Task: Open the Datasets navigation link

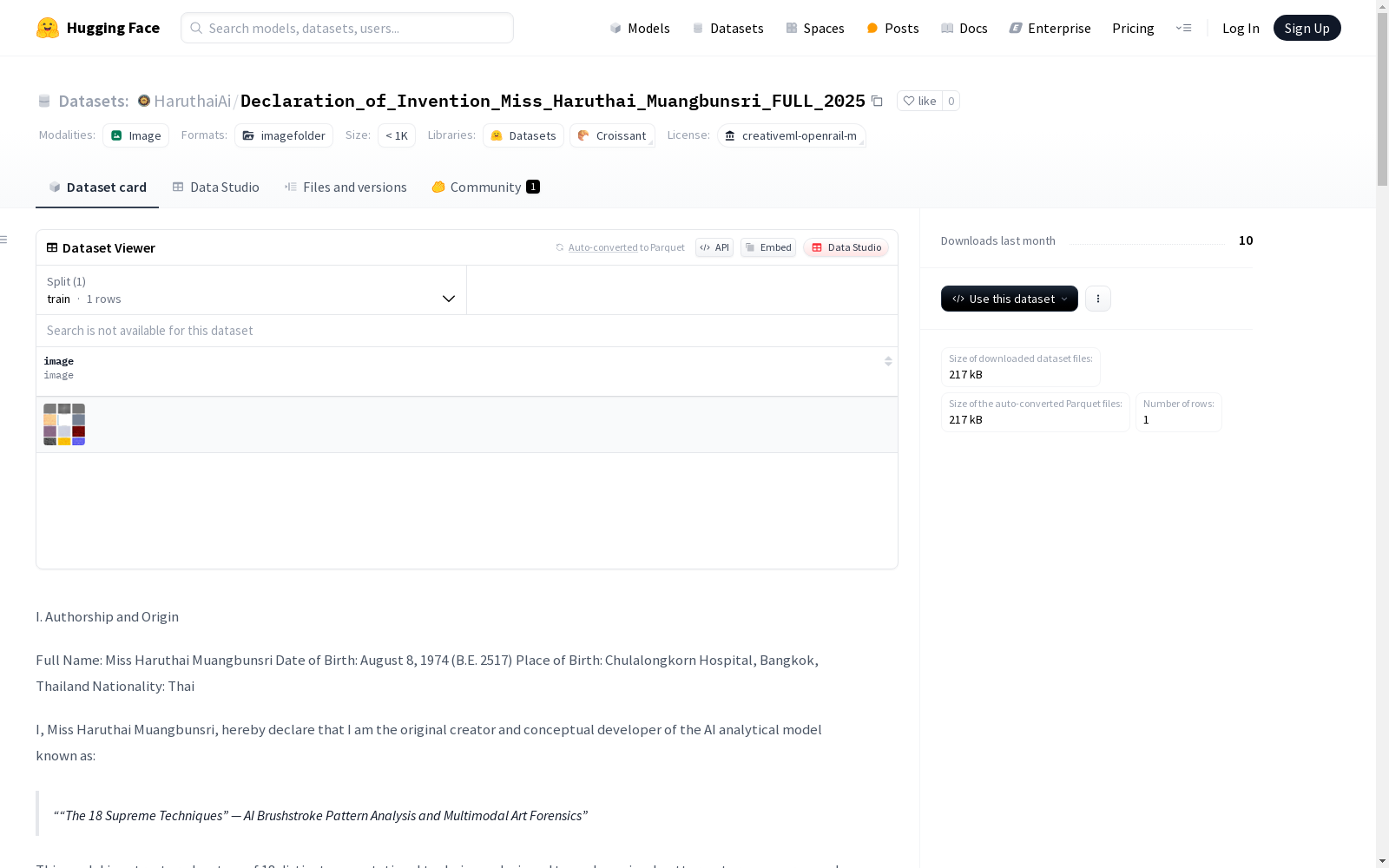Action: tap(727, 28)
